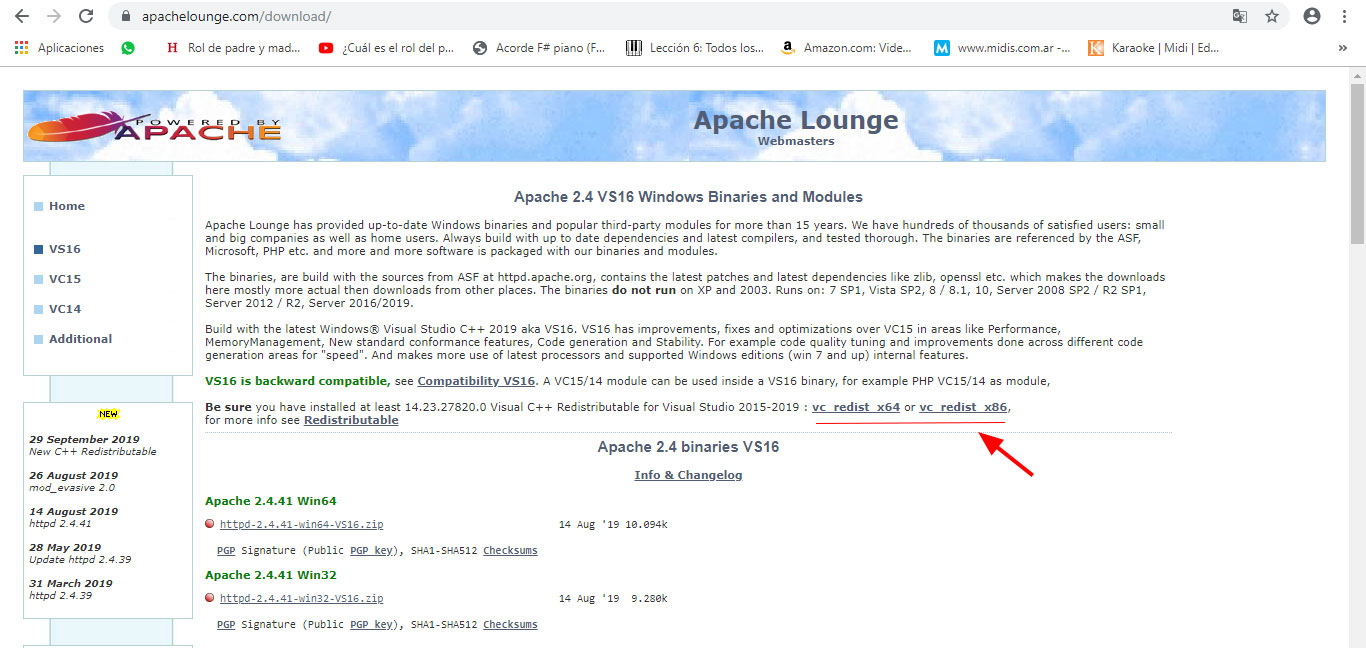Open the 'Acorde F# piano' bookmark
Screen dimensions: 1366x648
click(538, 47)
